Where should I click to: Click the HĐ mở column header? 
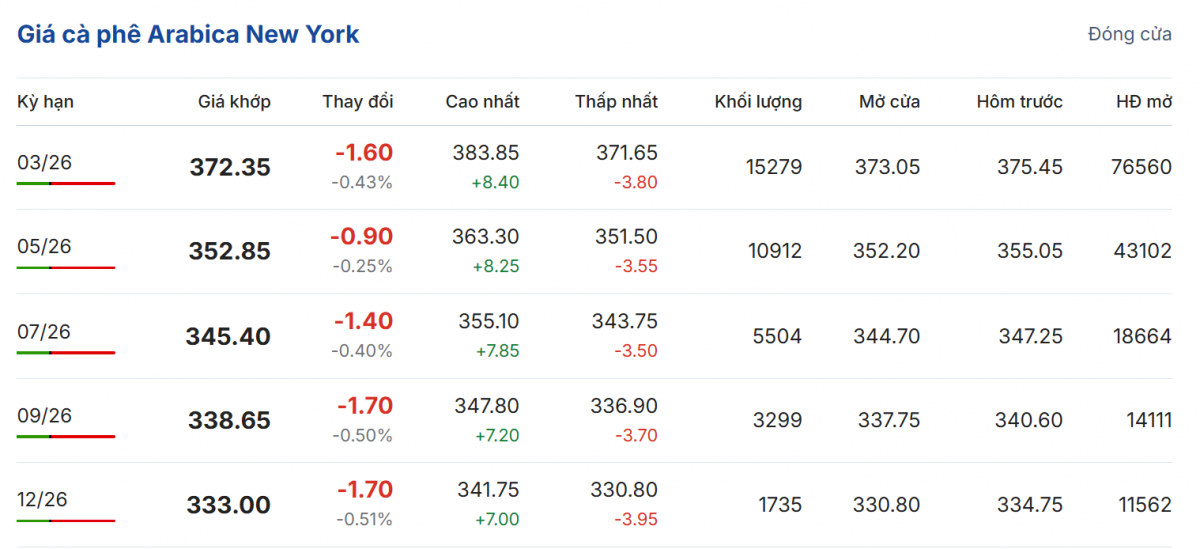(1144, 102)
